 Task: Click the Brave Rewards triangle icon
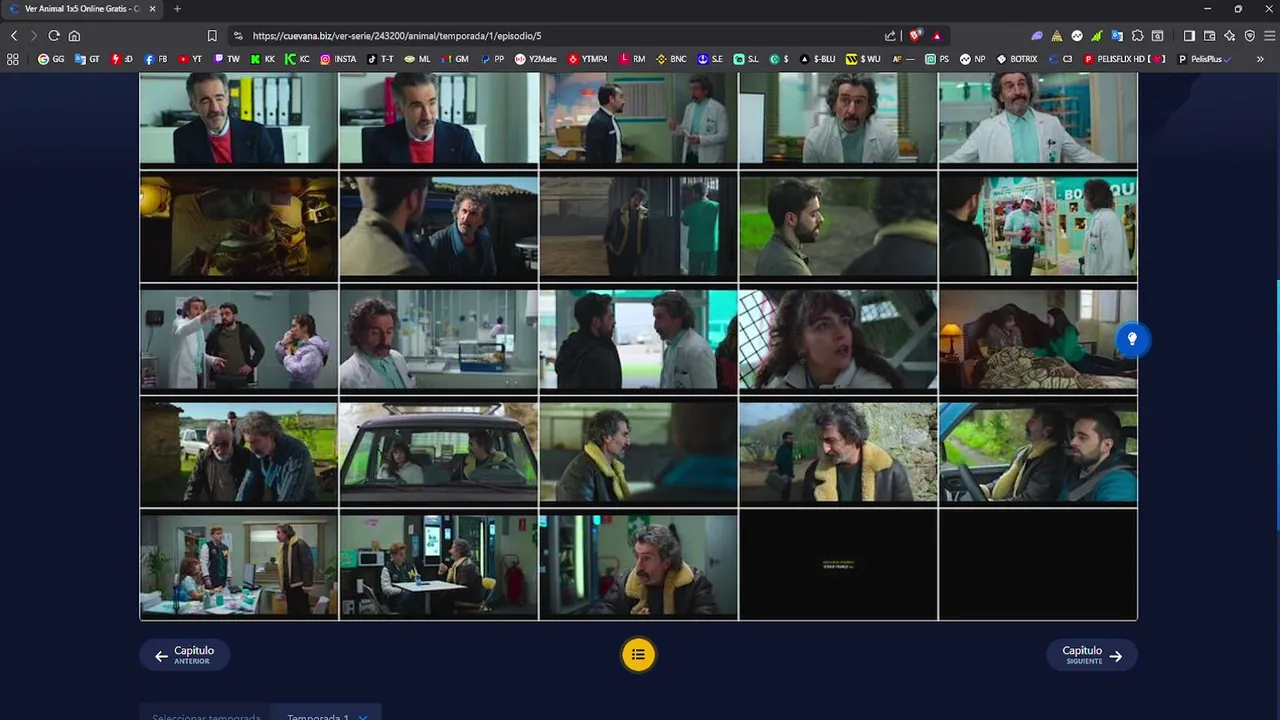[x=937, y=36]
